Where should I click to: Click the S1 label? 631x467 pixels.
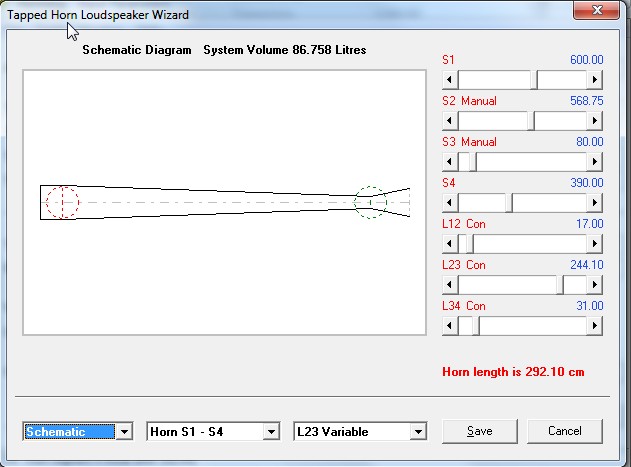click(x=448, y=60)
